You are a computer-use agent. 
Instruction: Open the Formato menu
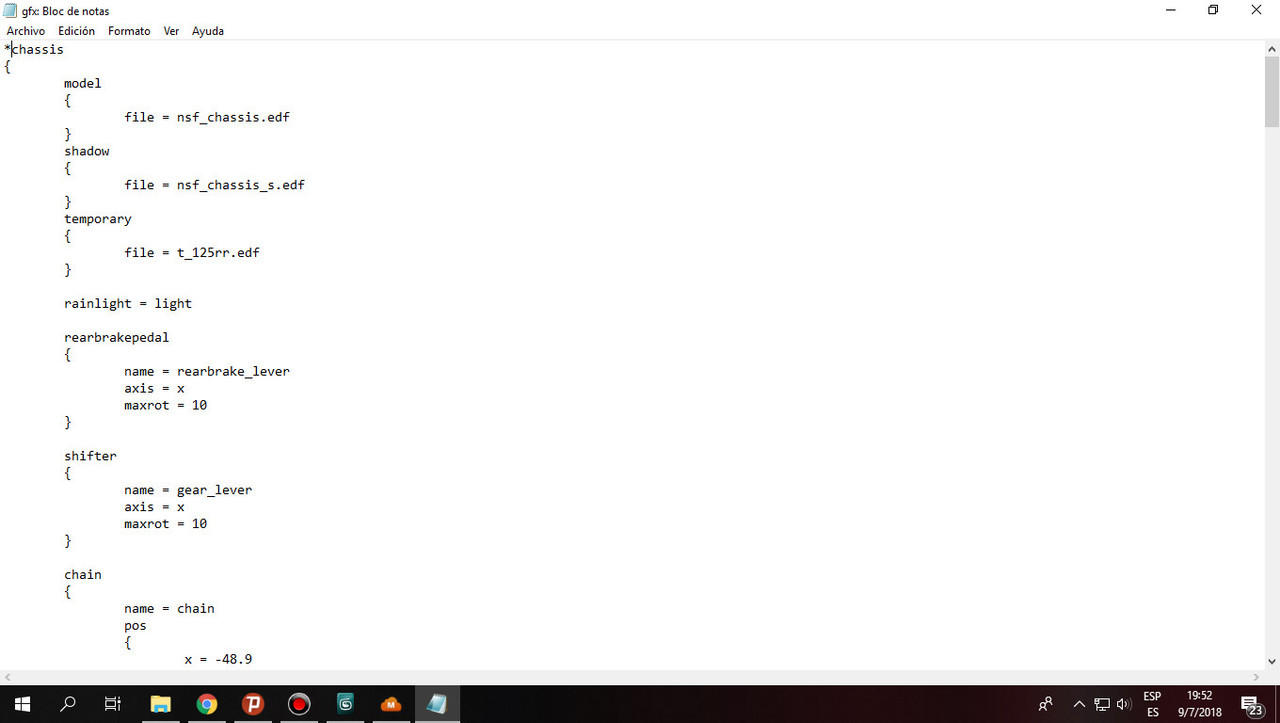[129, 31]
